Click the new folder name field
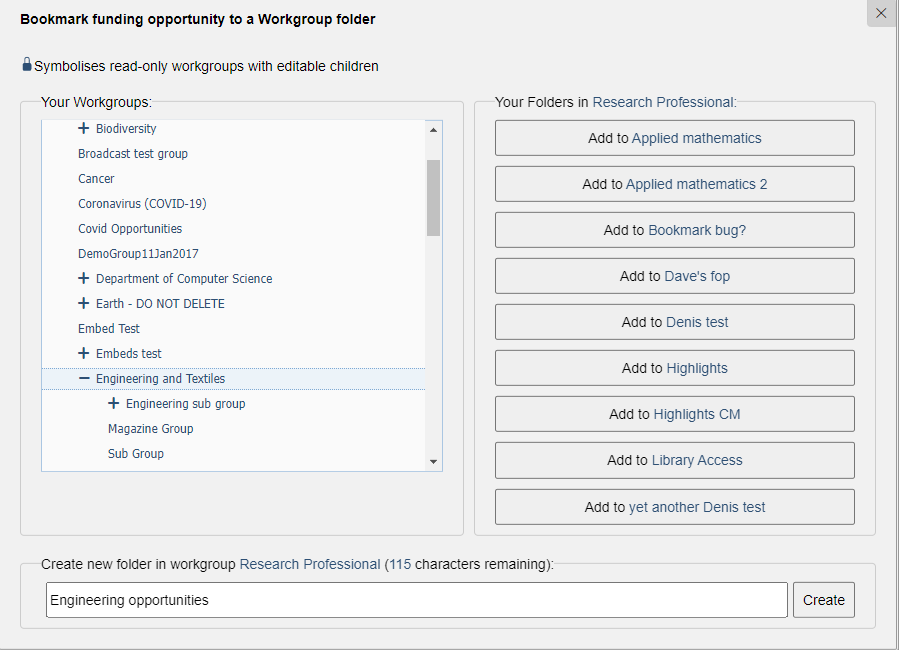The width and height of the screenshot is (899, 650). click(x=416, y=600)
